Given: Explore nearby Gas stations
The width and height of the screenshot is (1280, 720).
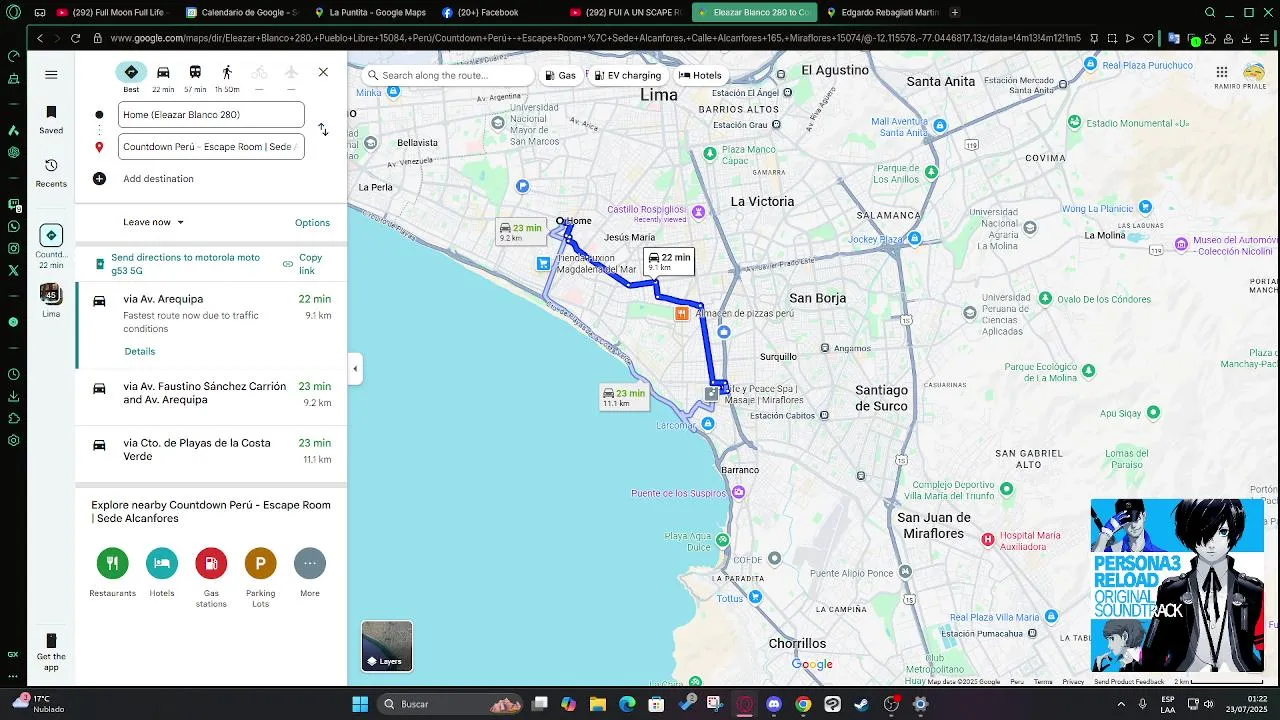Looking at the screenshot, I should point(211,578).
